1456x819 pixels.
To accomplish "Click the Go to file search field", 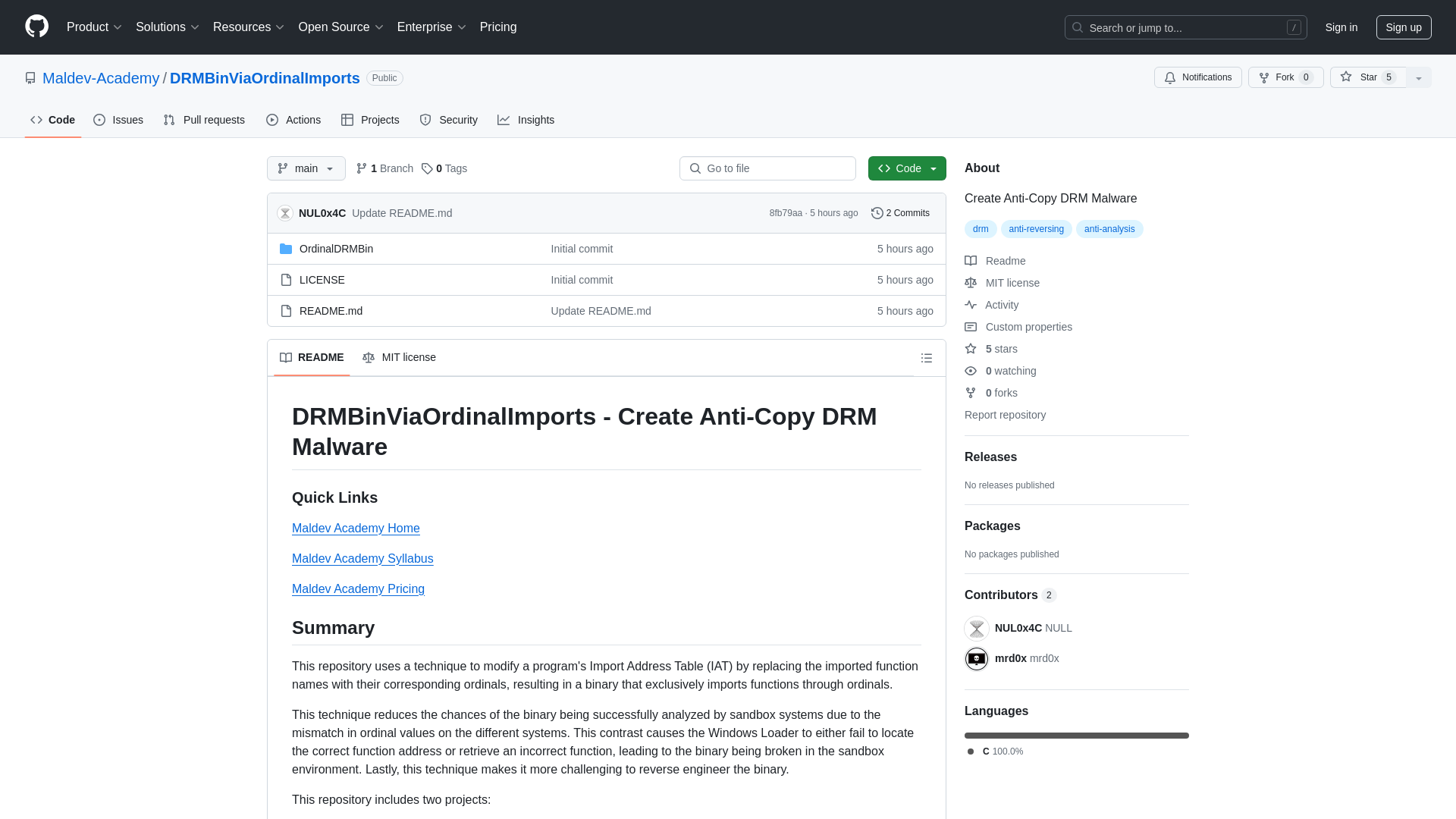I will 767,168.
